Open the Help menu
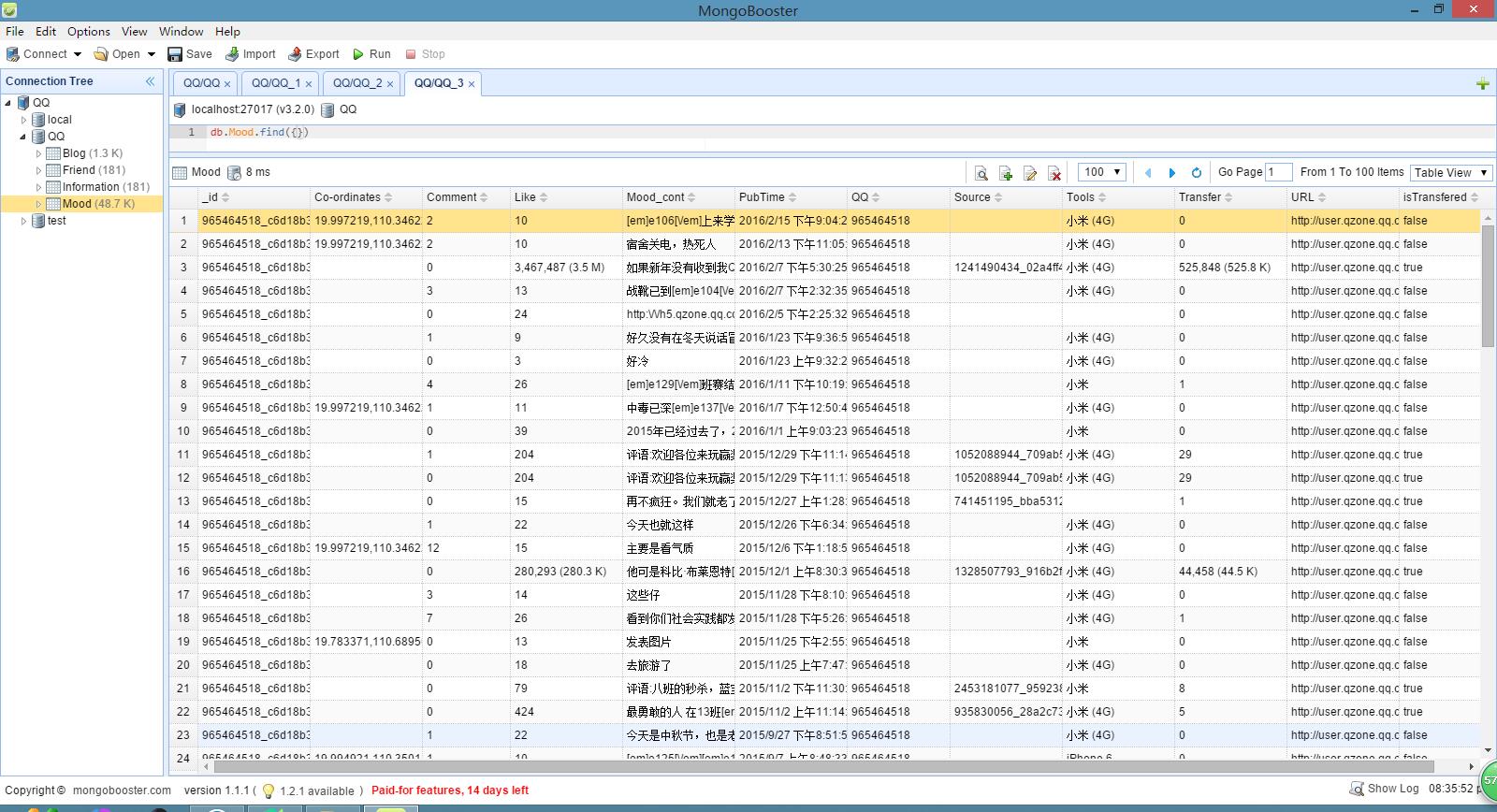The height and width of the screenshot is (812, 1497). [x=228, y=31]
